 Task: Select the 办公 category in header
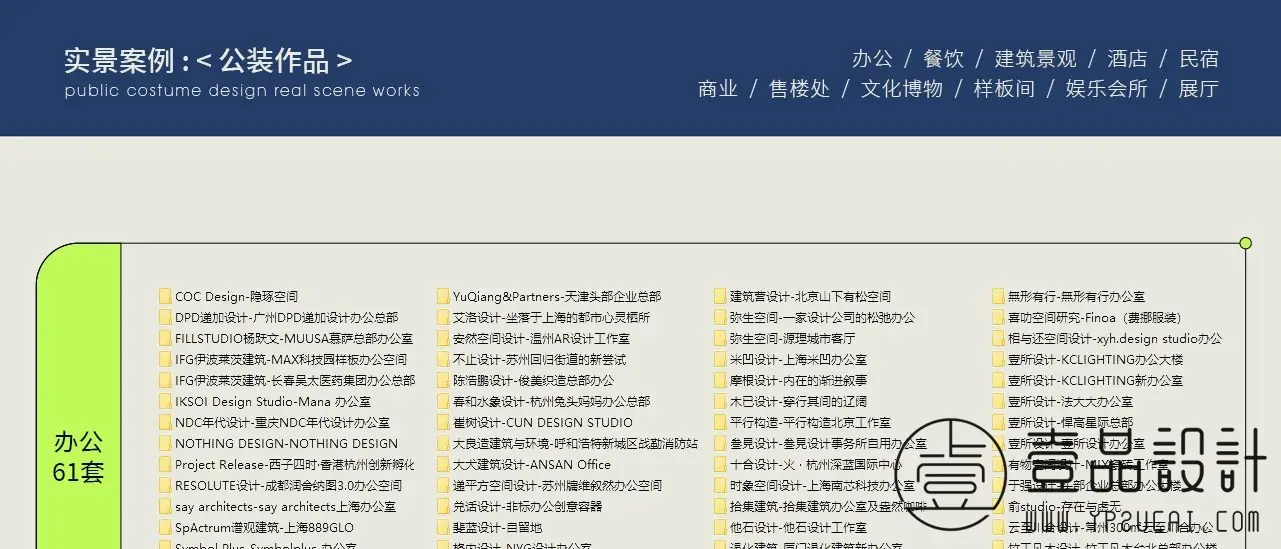point(872,59)
